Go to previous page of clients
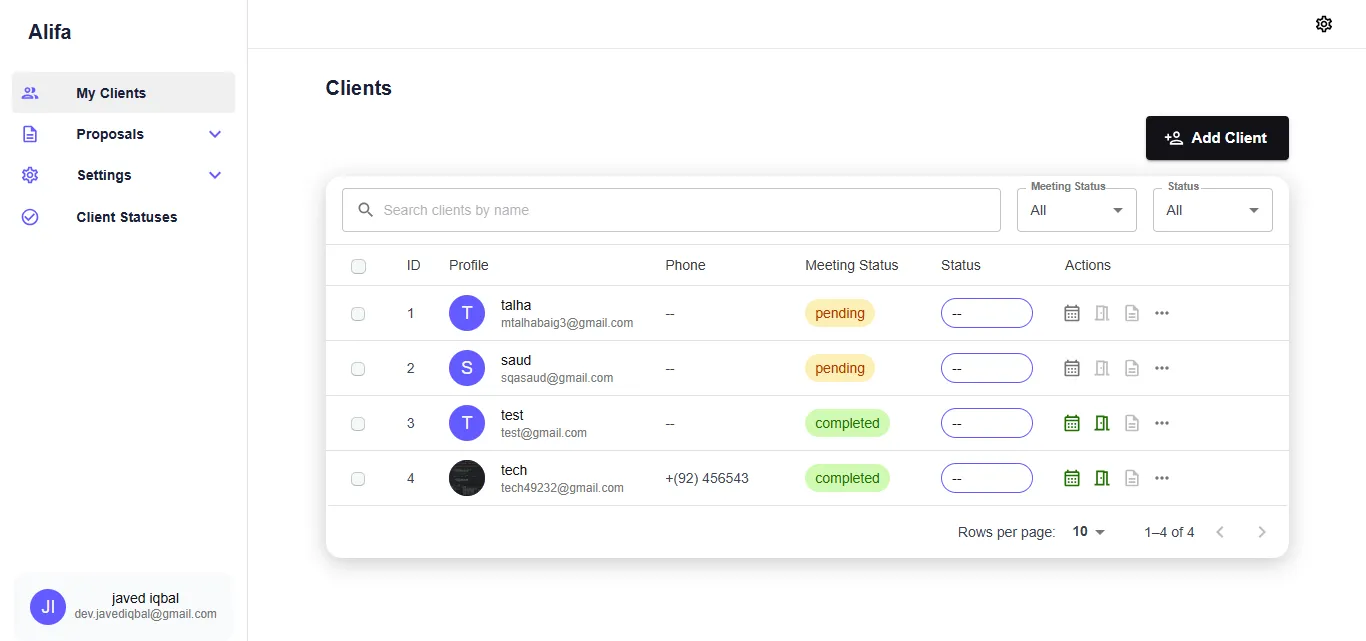Screen dimensions: 1366x641 point(1220,532)
